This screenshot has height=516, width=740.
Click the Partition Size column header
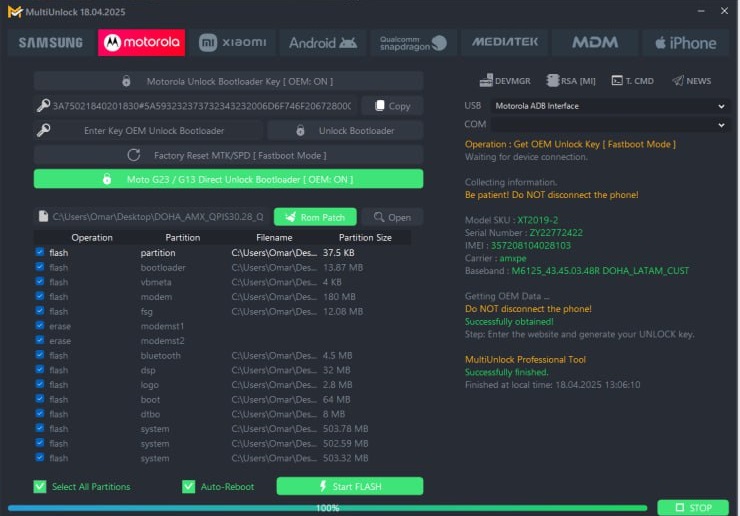click(365, 237)
